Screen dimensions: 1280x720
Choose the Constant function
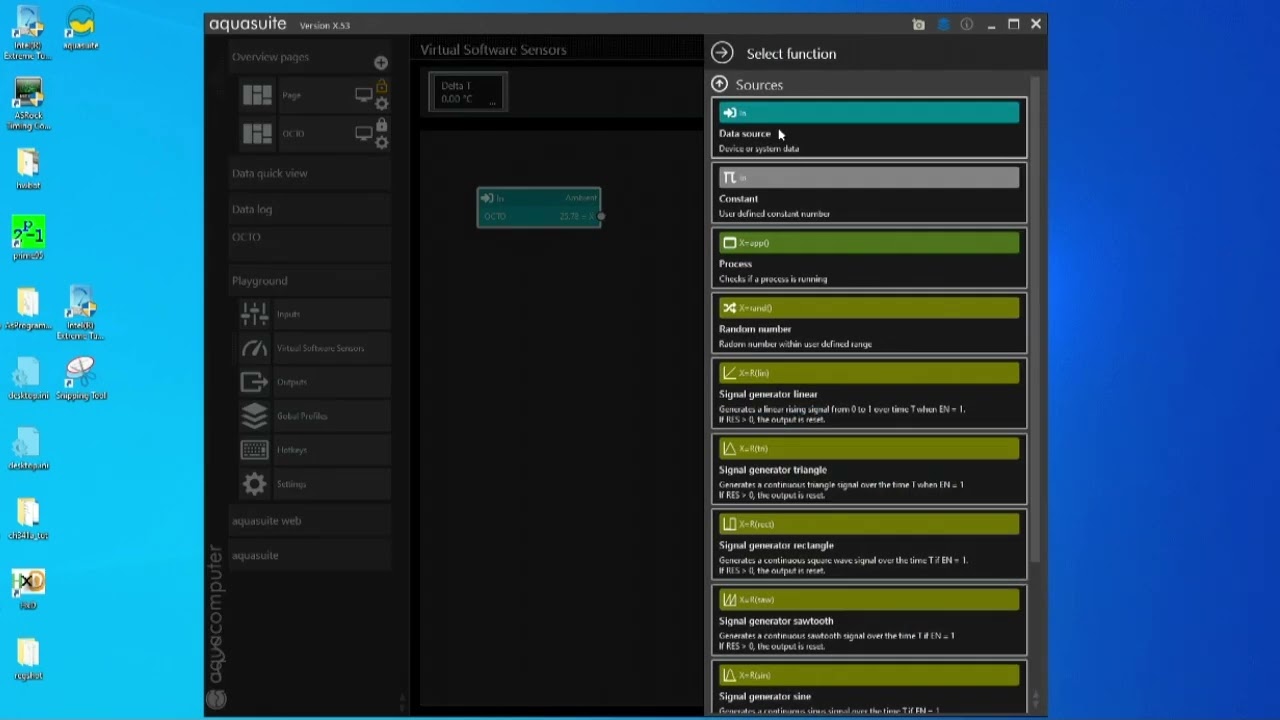869,193
